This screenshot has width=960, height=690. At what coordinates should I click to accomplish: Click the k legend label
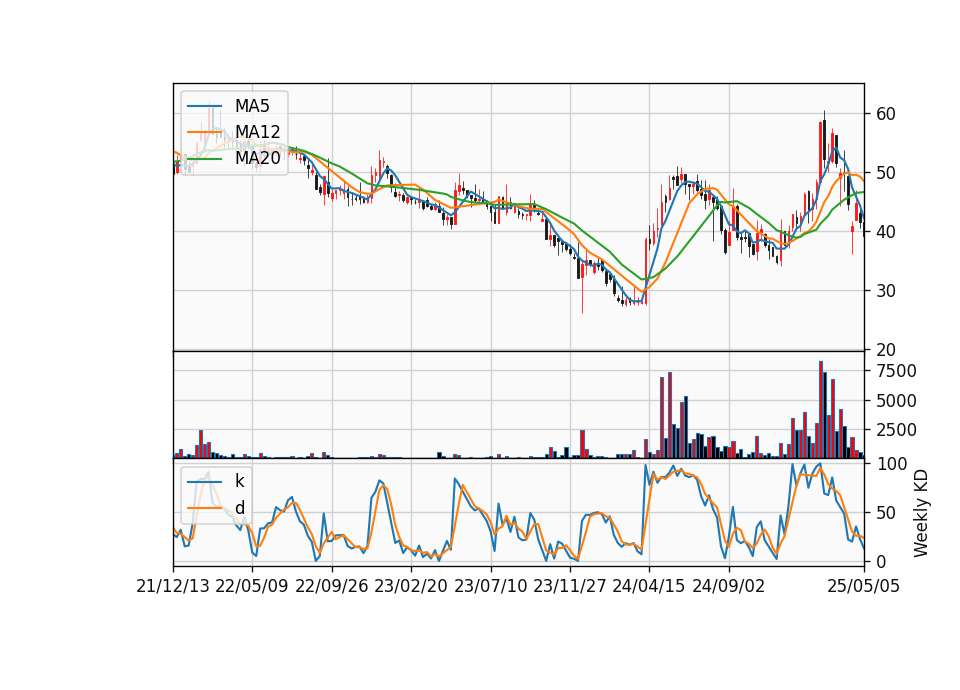pos(239,481)
